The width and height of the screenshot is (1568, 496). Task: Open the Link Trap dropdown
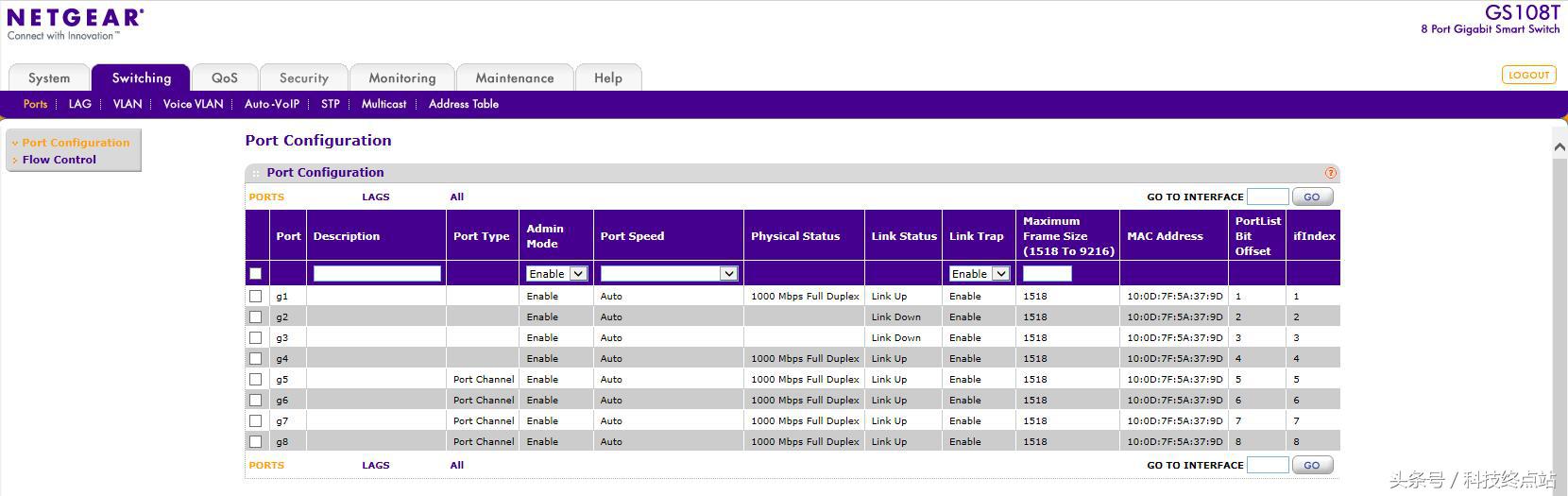pos(980,274)
